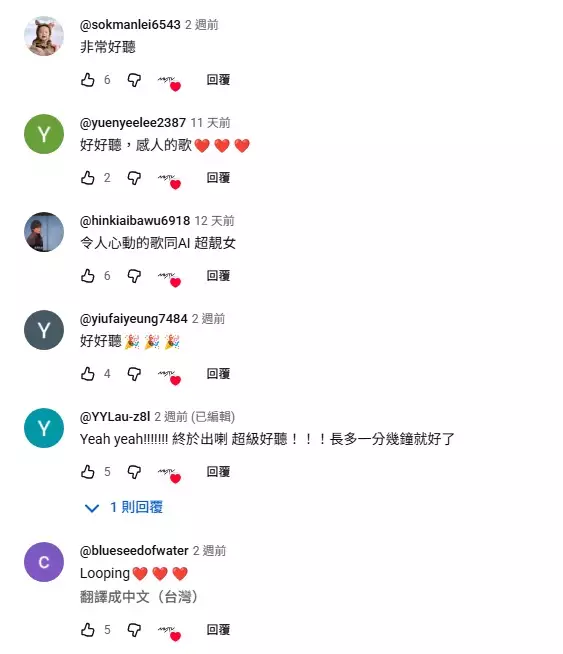Click 回覆 under @blueseedofwater's comment

(218, 630)
